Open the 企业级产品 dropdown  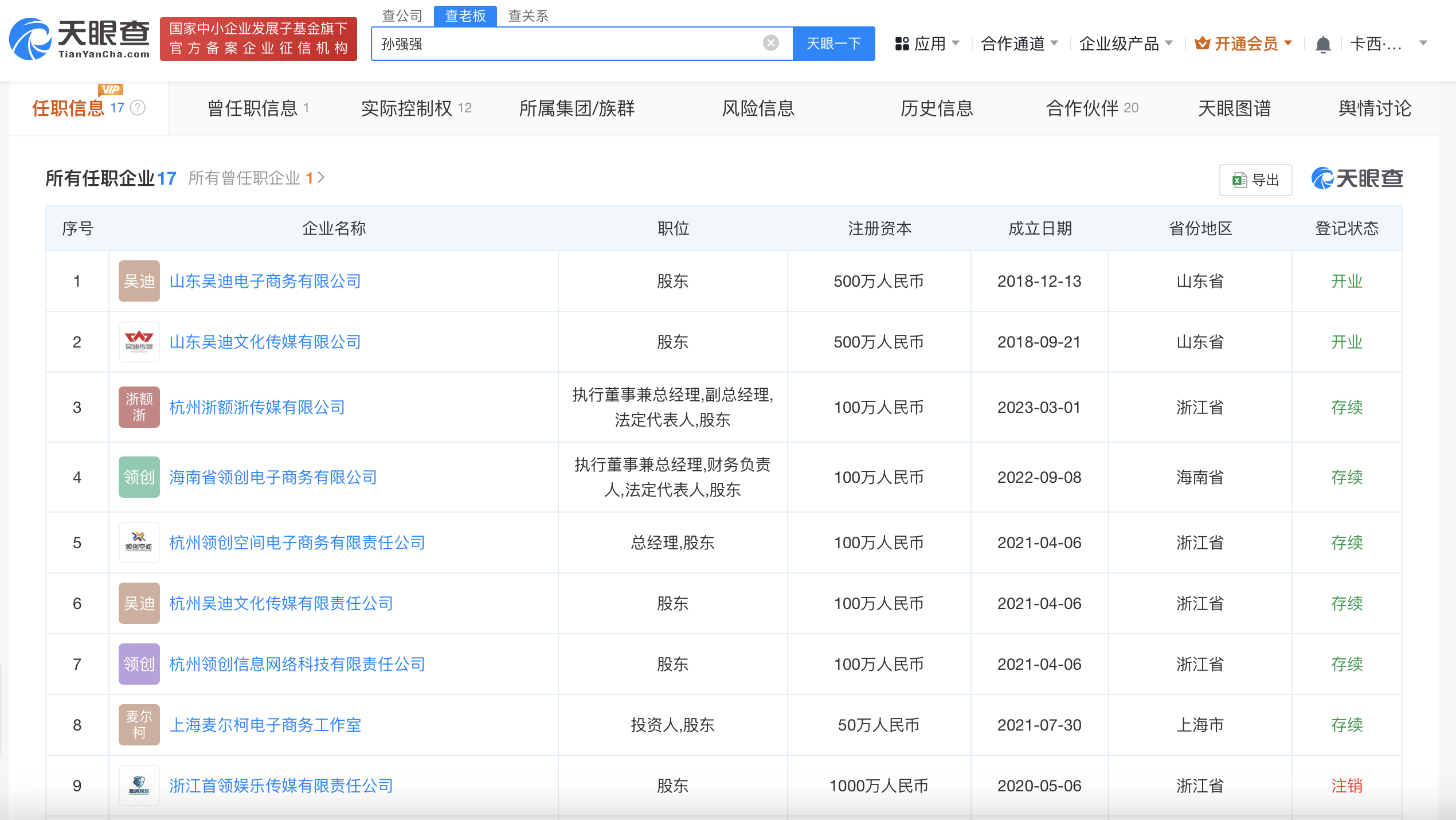coord(1125,43)
